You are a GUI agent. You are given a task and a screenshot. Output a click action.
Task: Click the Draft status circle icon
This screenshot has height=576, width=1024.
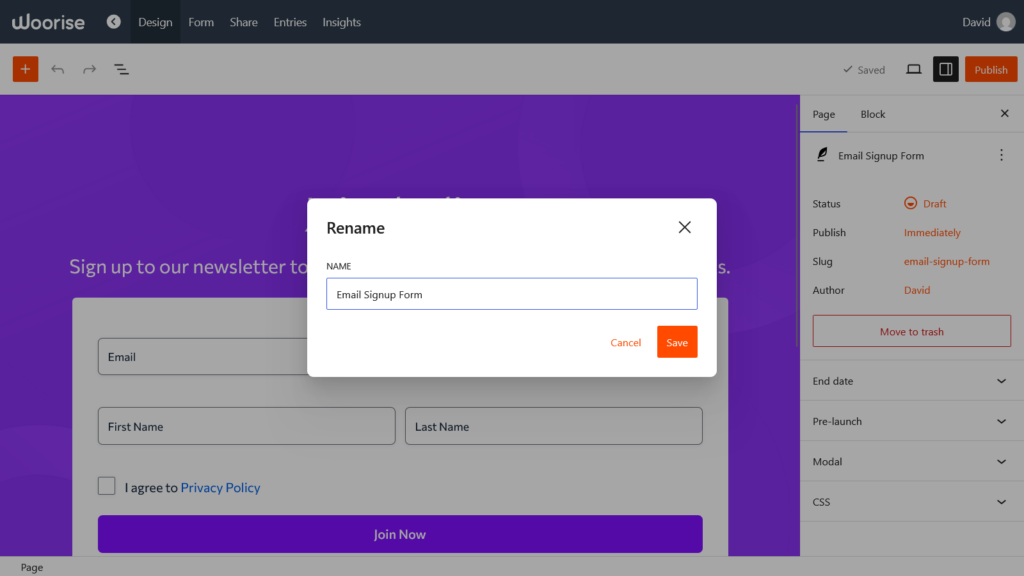pos(910,203)
